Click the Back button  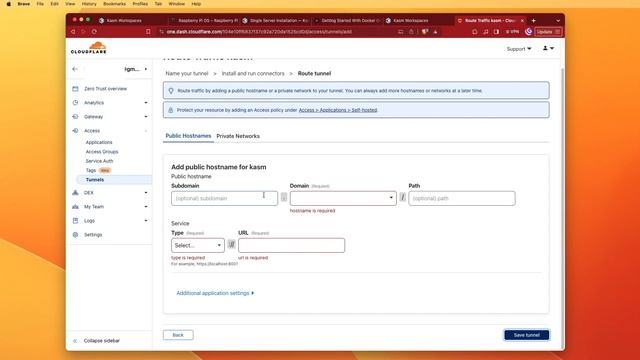[x=178, y=335]
